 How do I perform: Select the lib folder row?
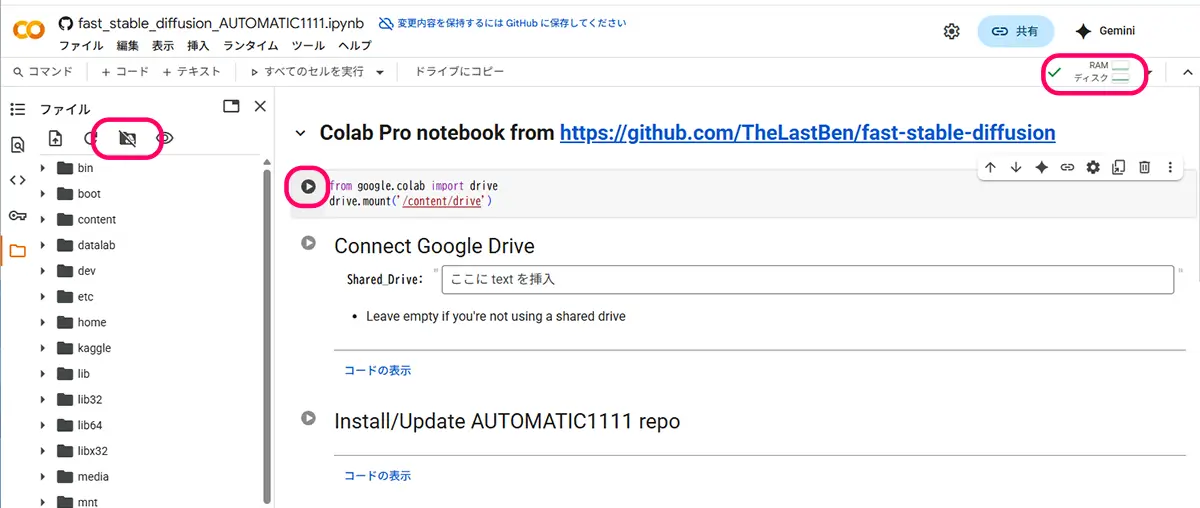(150, 374)
